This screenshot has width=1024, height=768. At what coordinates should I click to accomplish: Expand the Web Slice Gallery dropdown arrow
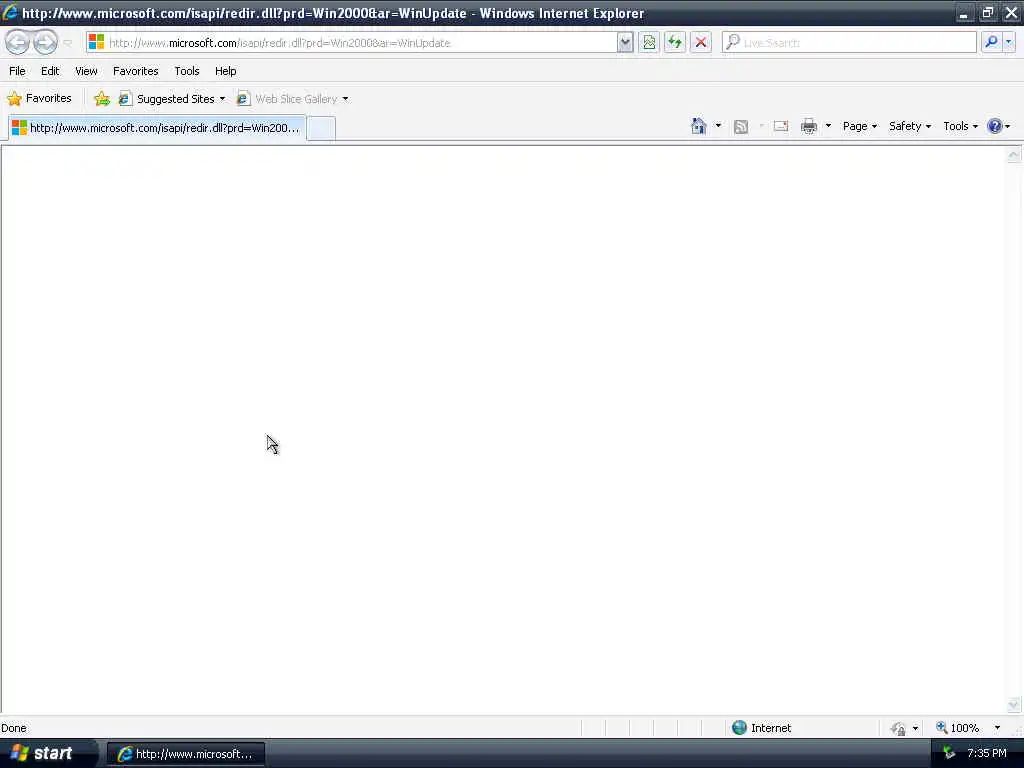(x=345, y=99)
